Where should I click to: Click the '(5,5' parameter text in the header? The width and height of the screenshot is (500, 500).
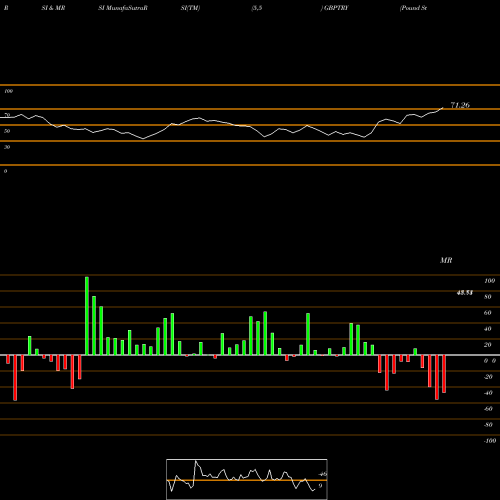(257, 8)
